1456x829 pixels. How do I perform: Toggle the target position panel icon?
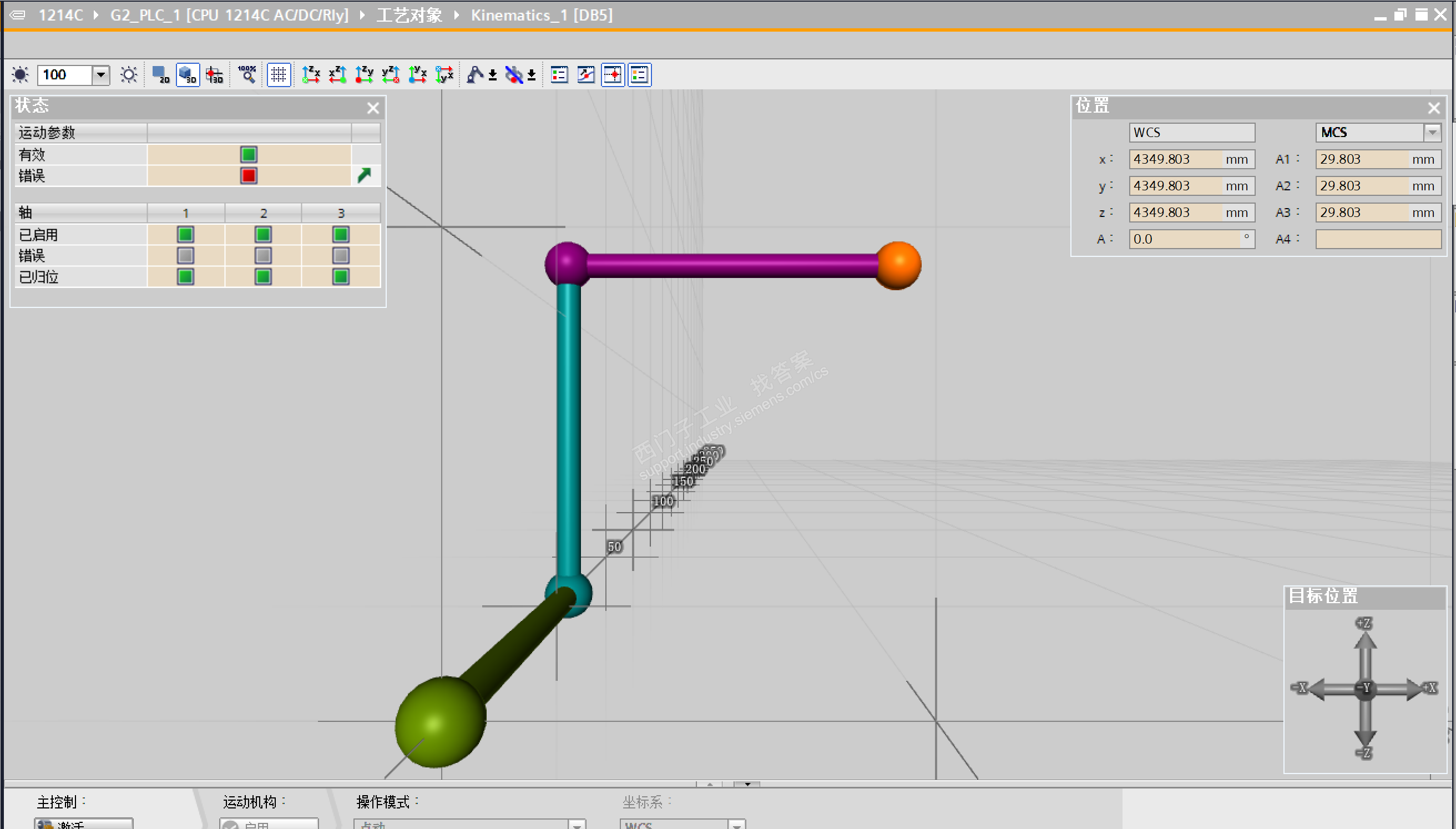613,74
